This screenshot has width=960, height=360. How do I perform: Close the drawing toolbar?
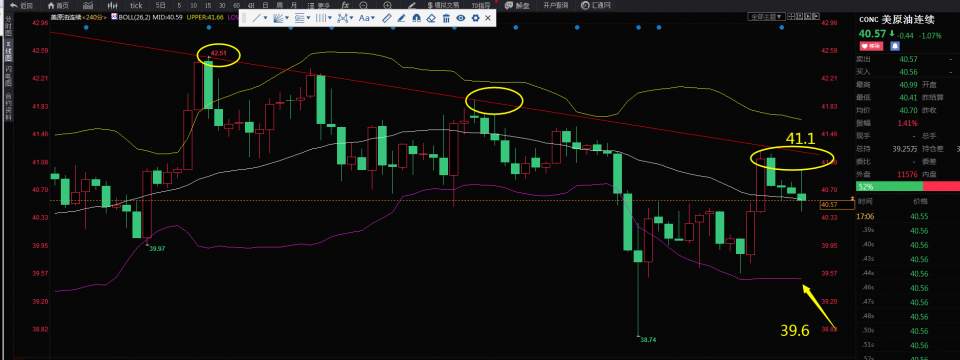[488, 18]
